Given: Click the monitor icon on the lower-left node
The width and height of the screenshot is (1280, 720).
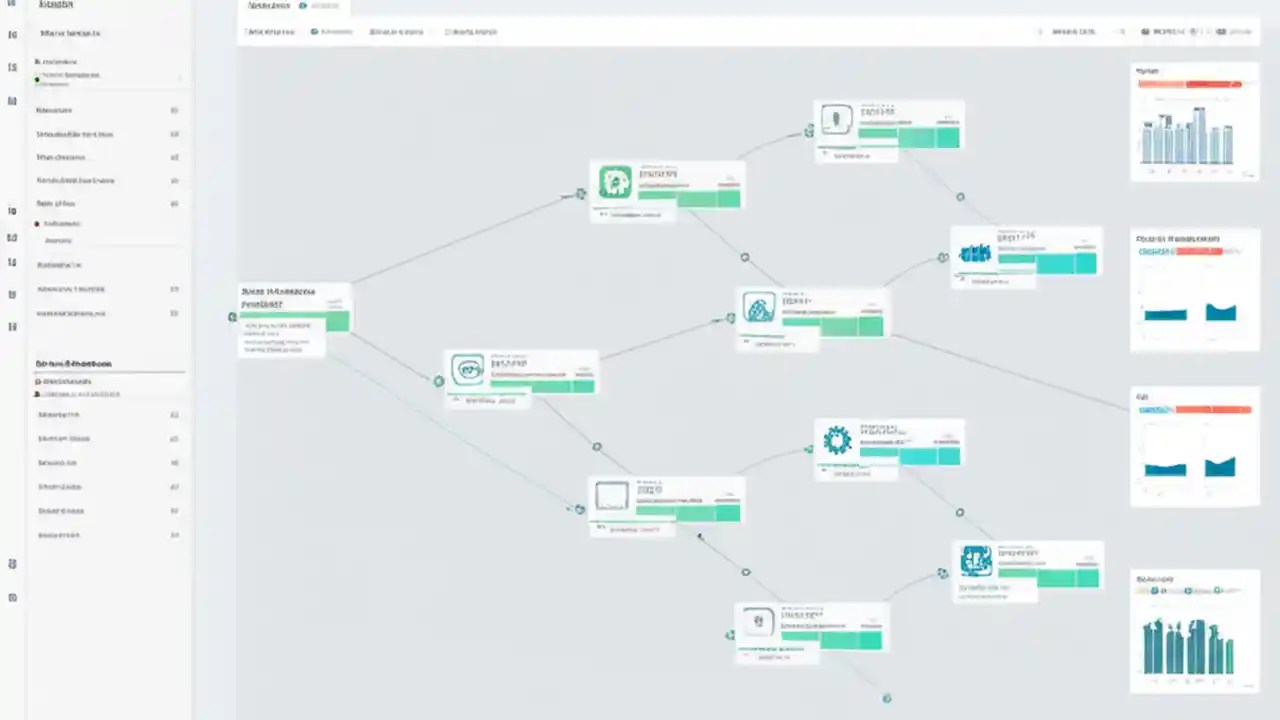Looking at the screenshot, I should (611, 494).
